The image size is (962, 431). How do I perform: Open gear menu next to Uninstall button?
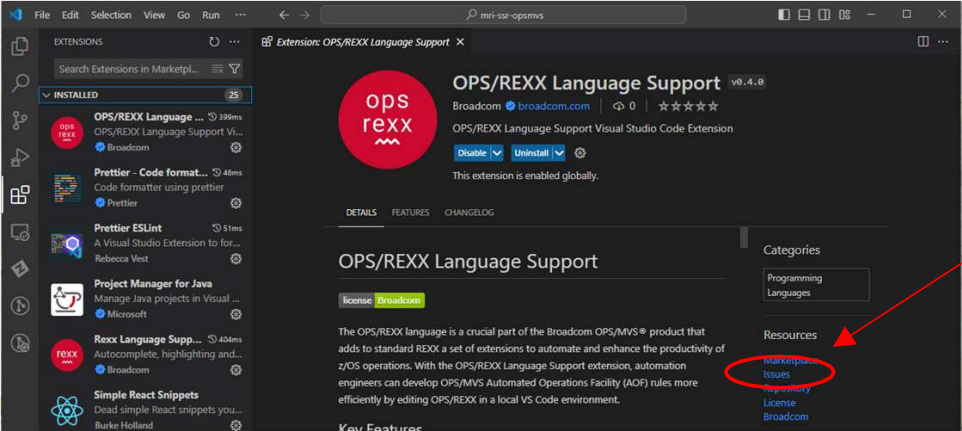580,153
